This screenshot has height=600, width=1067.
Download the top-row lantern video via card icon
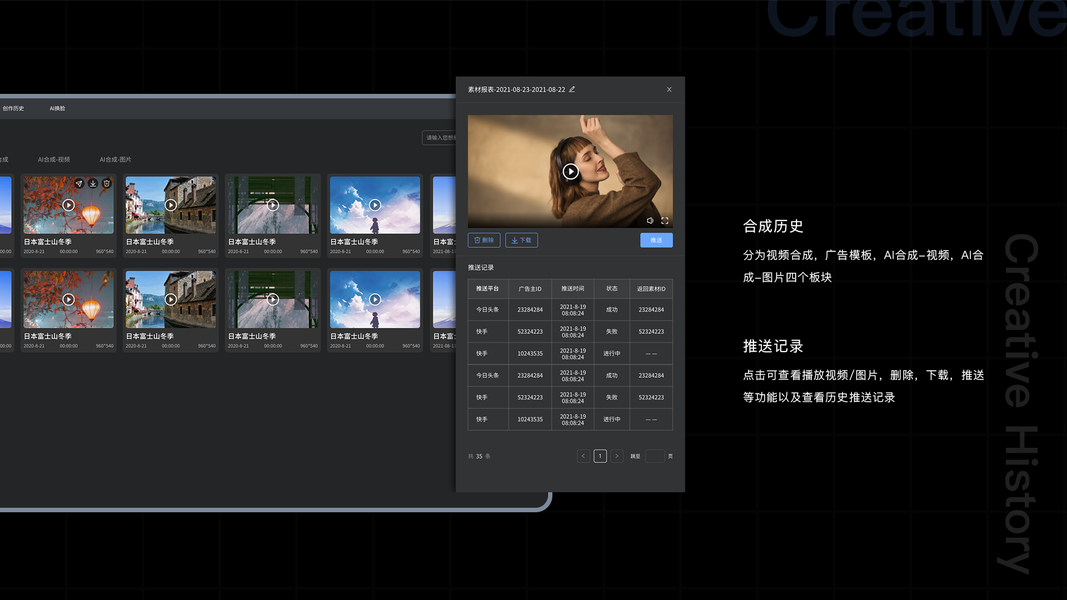tap(93, 184)
